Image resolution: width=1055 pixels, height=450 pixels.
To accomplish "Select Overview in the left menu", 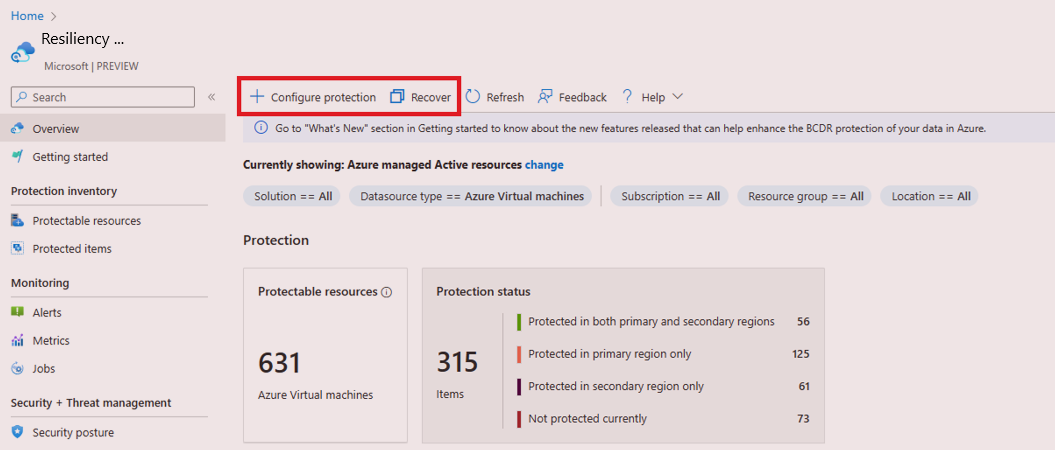I will coord(112,128).
